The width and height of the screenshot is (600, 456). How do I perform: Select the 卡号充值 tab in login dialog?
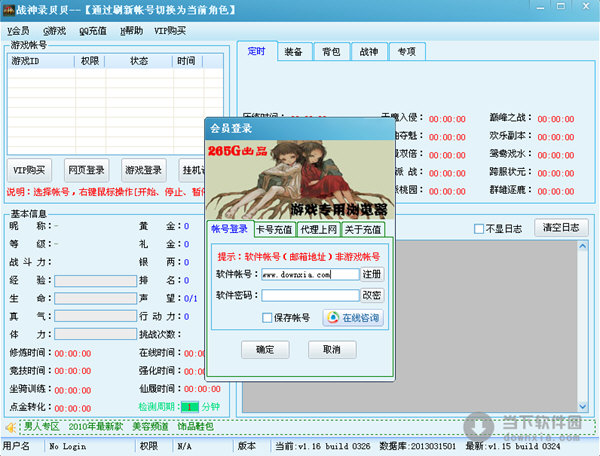pyautogui.click(x=275, y=228)
